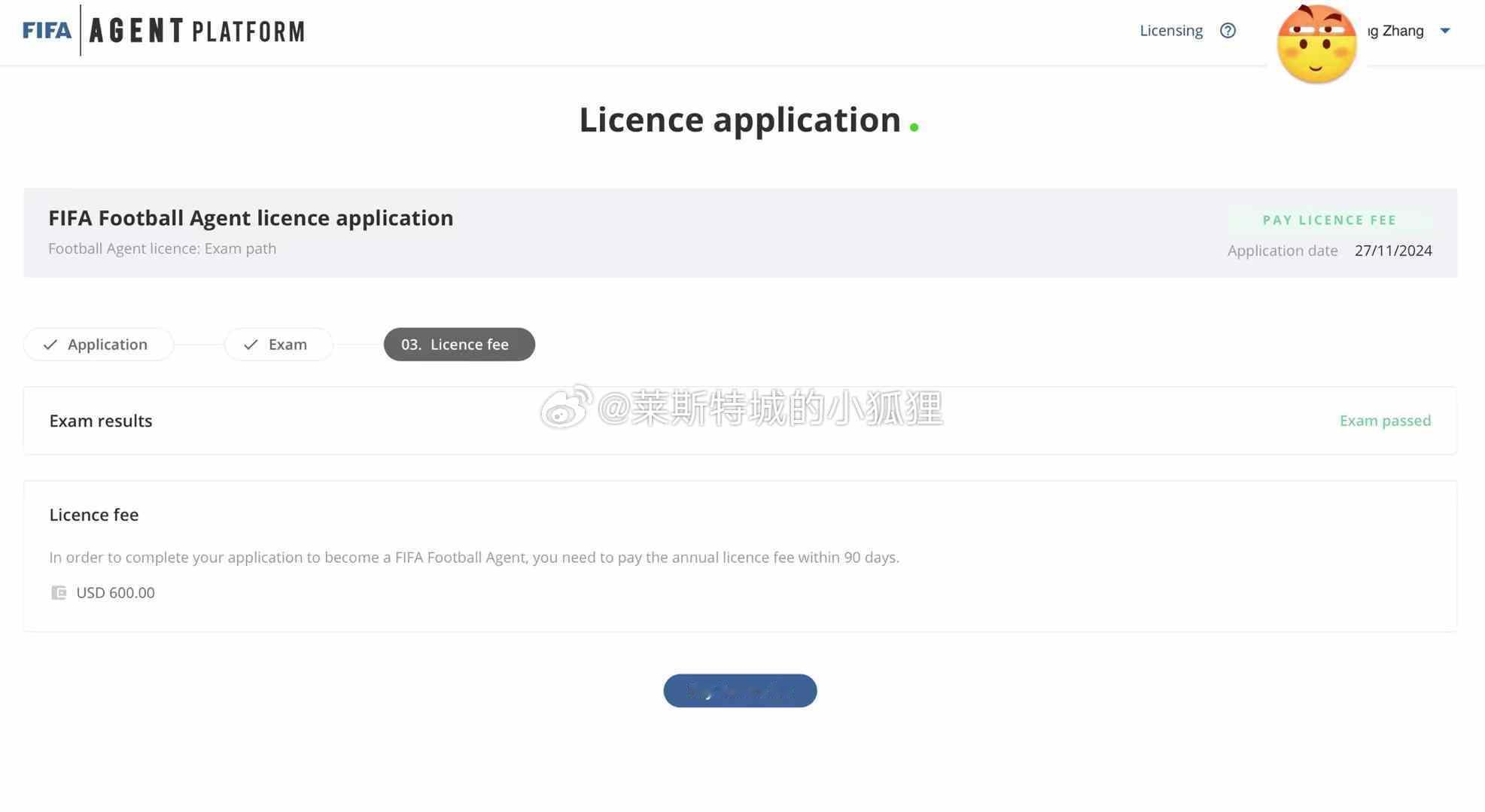
Task: Select the Application step pill
Action: [99, 345]
